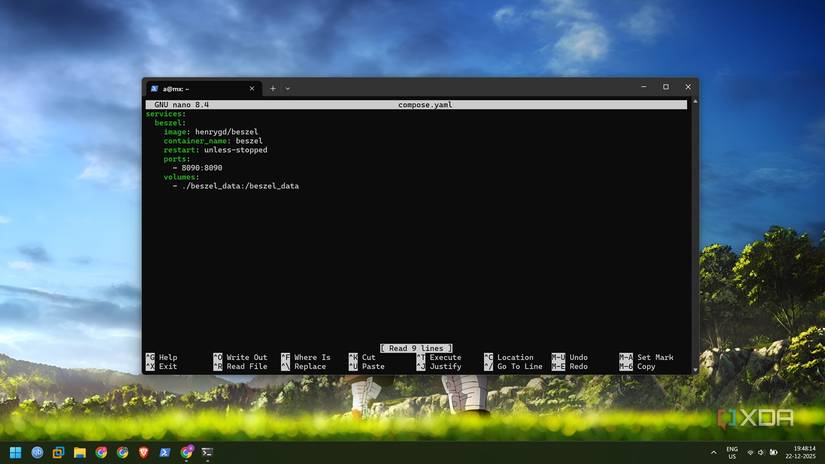Click the ^T Execute shortcut label

pyautogui.click(x=439, y=357)
